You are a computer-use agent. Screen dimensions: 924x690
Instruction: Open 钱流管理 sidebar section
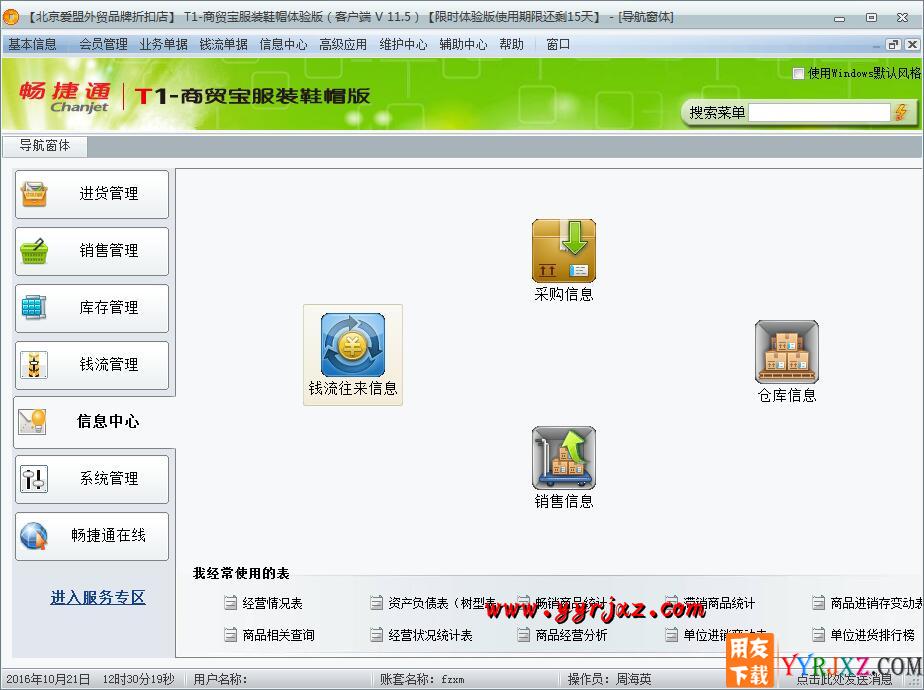[92, 365]
